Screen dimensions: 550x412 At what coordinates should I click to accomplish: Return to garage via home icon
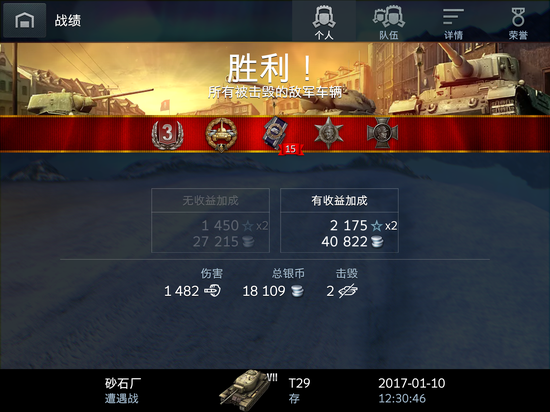25,20
